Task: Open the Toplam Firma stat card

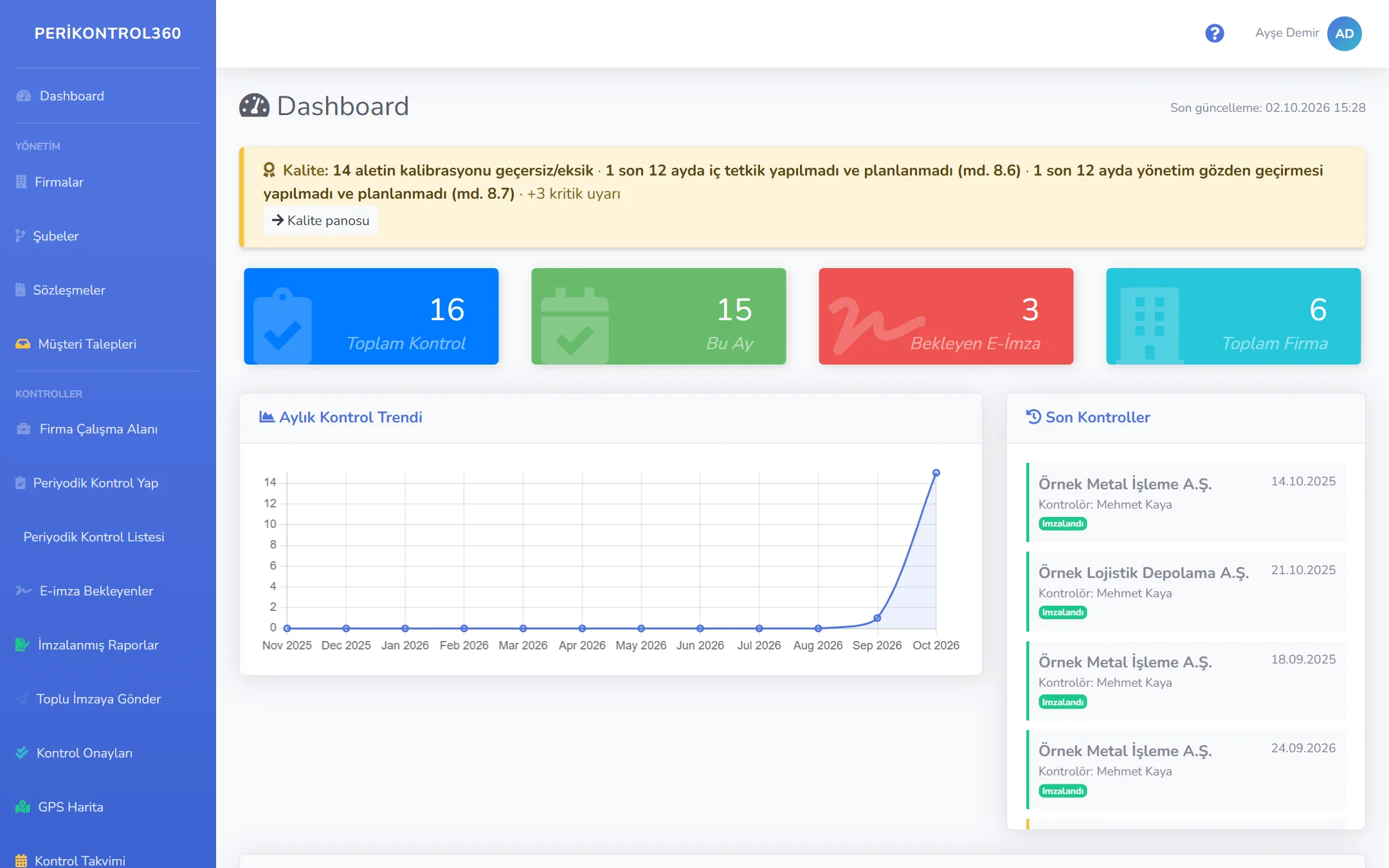Action: pyautogui.click(x=1233, y=316)
